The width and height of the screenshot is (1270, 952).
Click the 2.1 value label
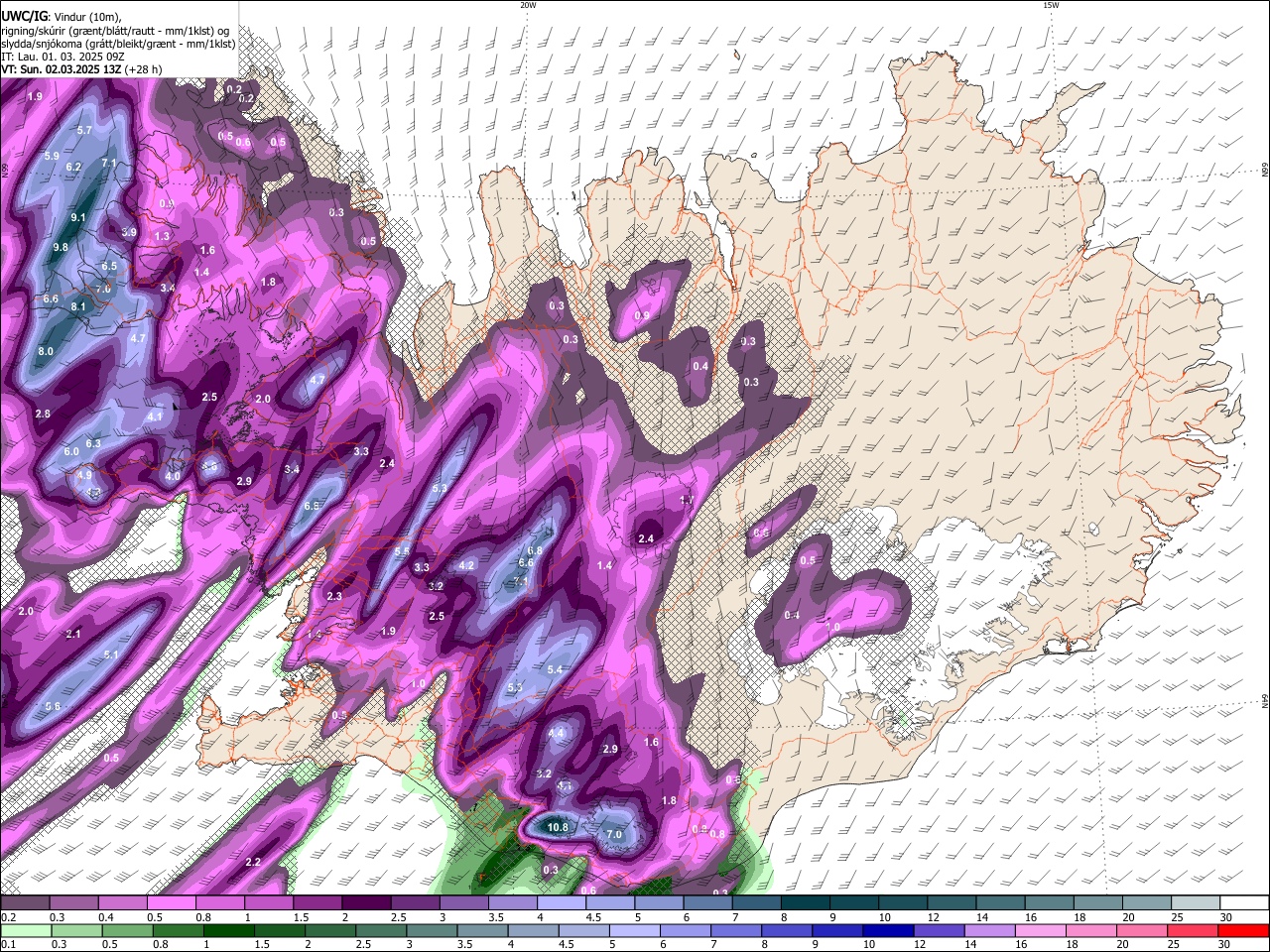pos(73,634)
